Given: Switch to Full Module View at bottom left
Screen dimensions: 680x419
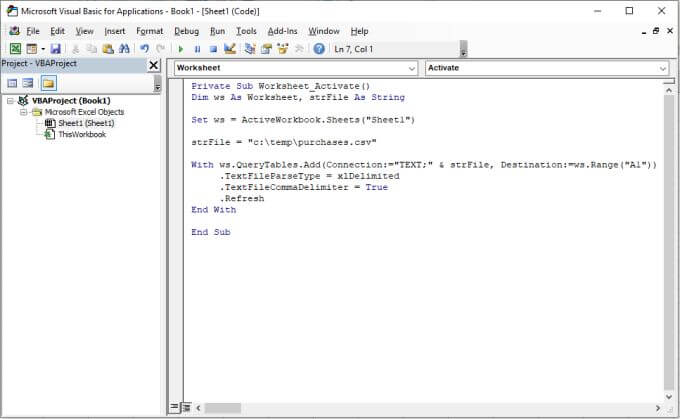Looking at the screenshot, I should (x=186, y=407).
